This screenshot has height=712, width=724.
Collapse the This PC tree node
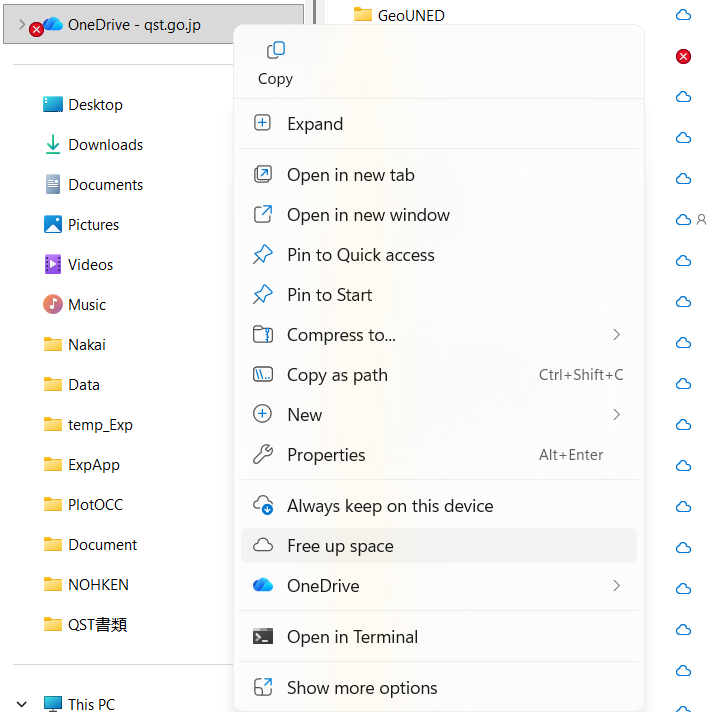coord(21,704)
